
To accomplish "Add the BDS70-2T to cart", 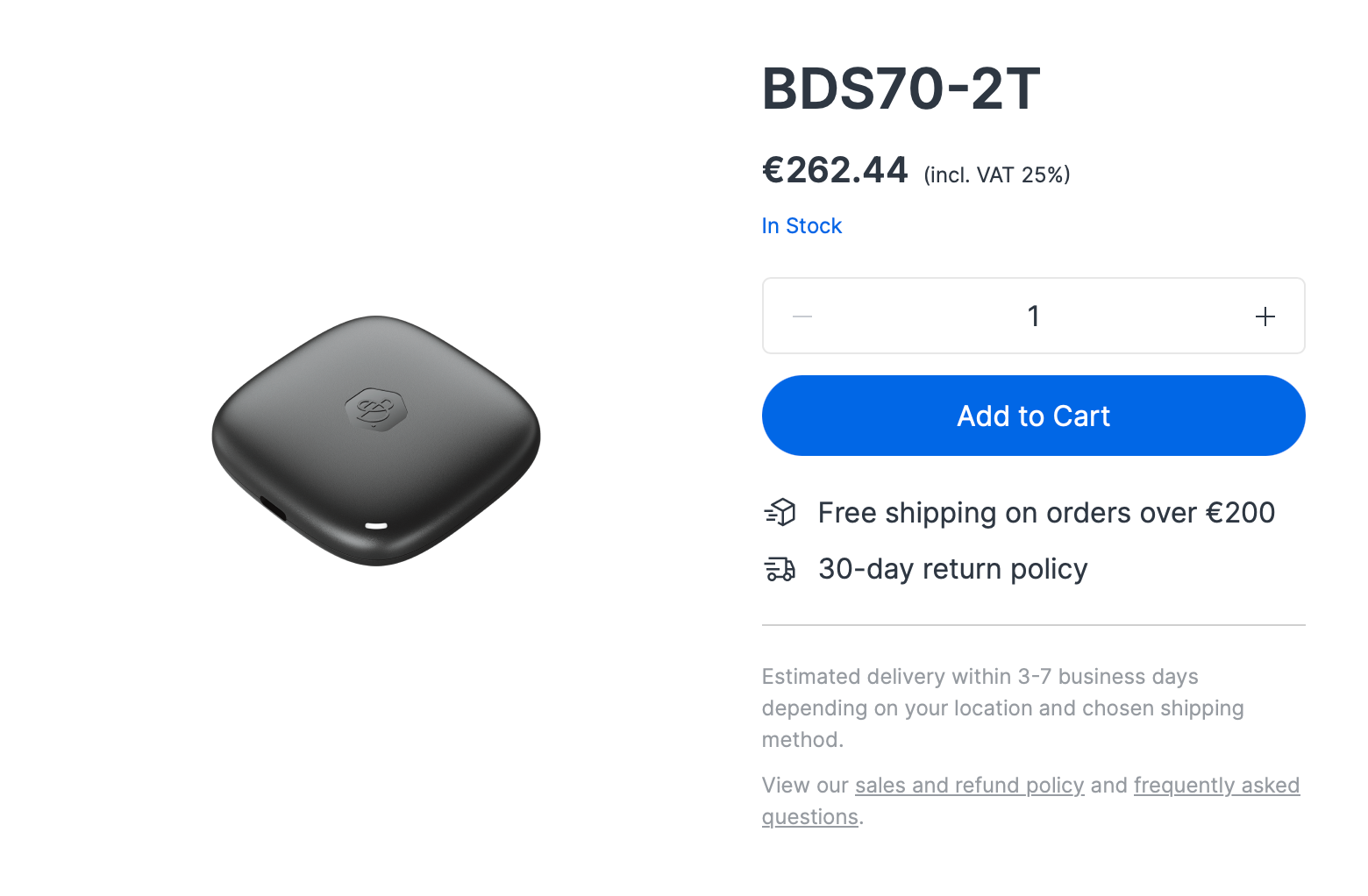I will pos(1033,416).
